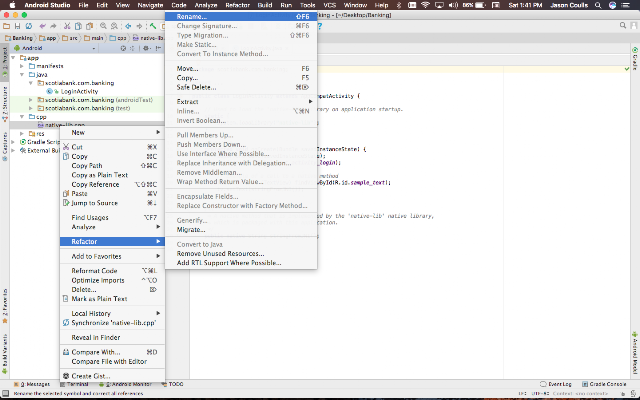Screen dimensions: 640x400
Task: Open the Extract submenu
Action: tap(241, 102)
